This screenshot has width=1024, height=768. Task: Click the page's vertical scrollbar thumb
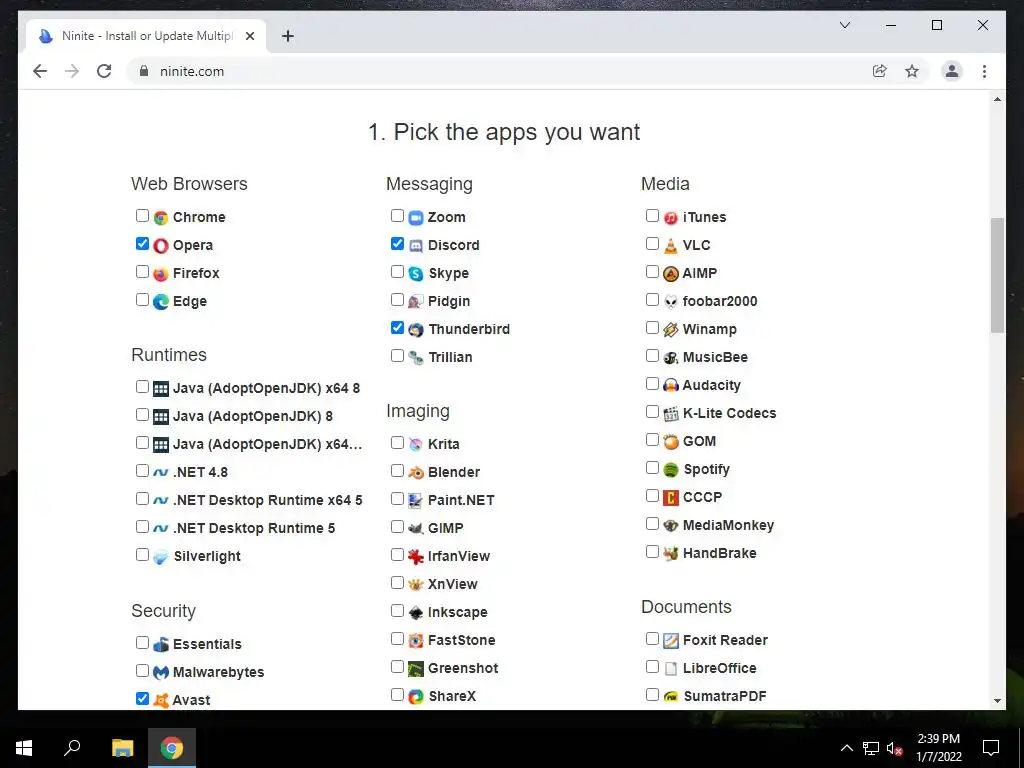997,276
